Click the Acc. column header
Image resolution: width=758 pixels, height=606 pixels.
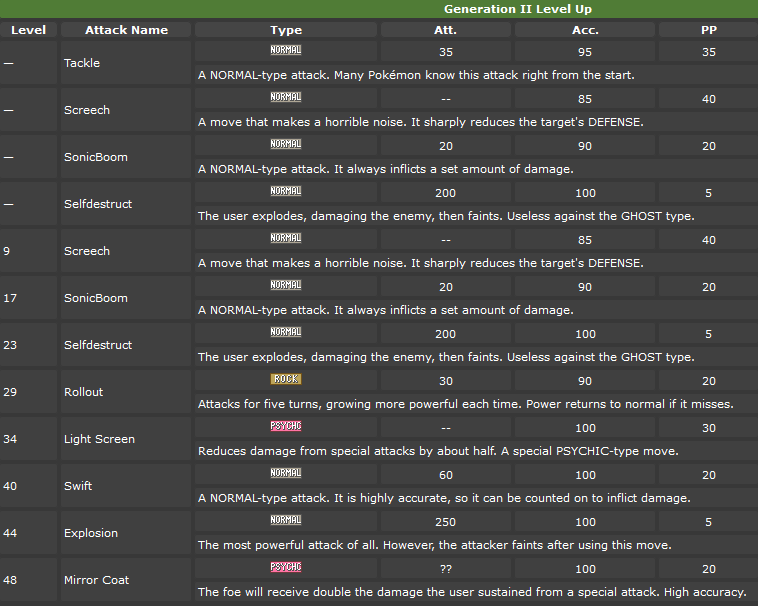click(585, 30)
